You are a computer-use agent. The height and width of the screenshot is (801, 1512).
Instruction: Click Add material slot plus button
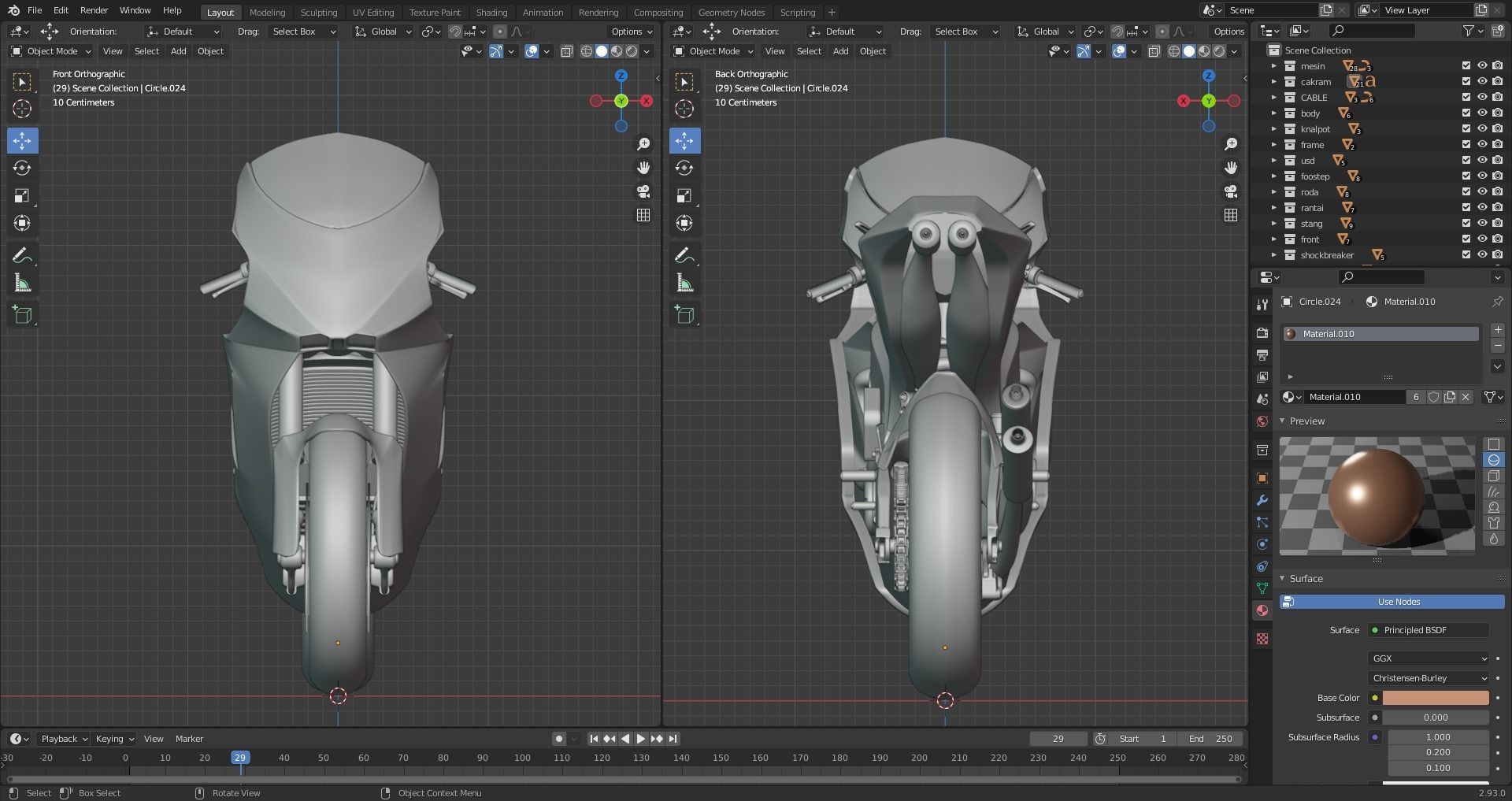[1498, 330]
